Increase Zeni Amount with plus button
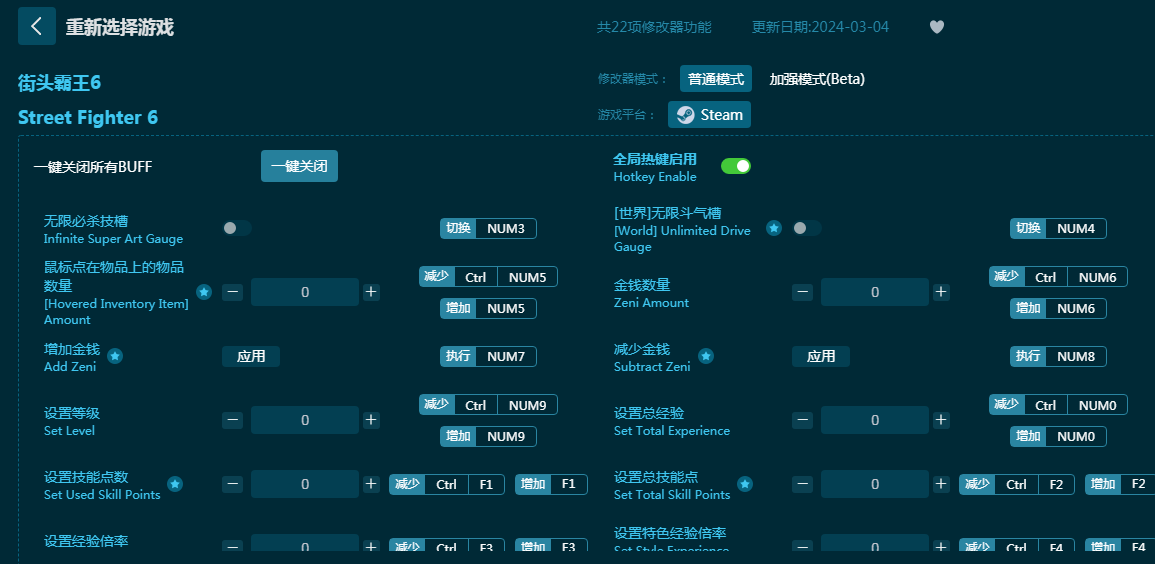1155x564 pixels. pyautogui.click(x=941, y=292)
